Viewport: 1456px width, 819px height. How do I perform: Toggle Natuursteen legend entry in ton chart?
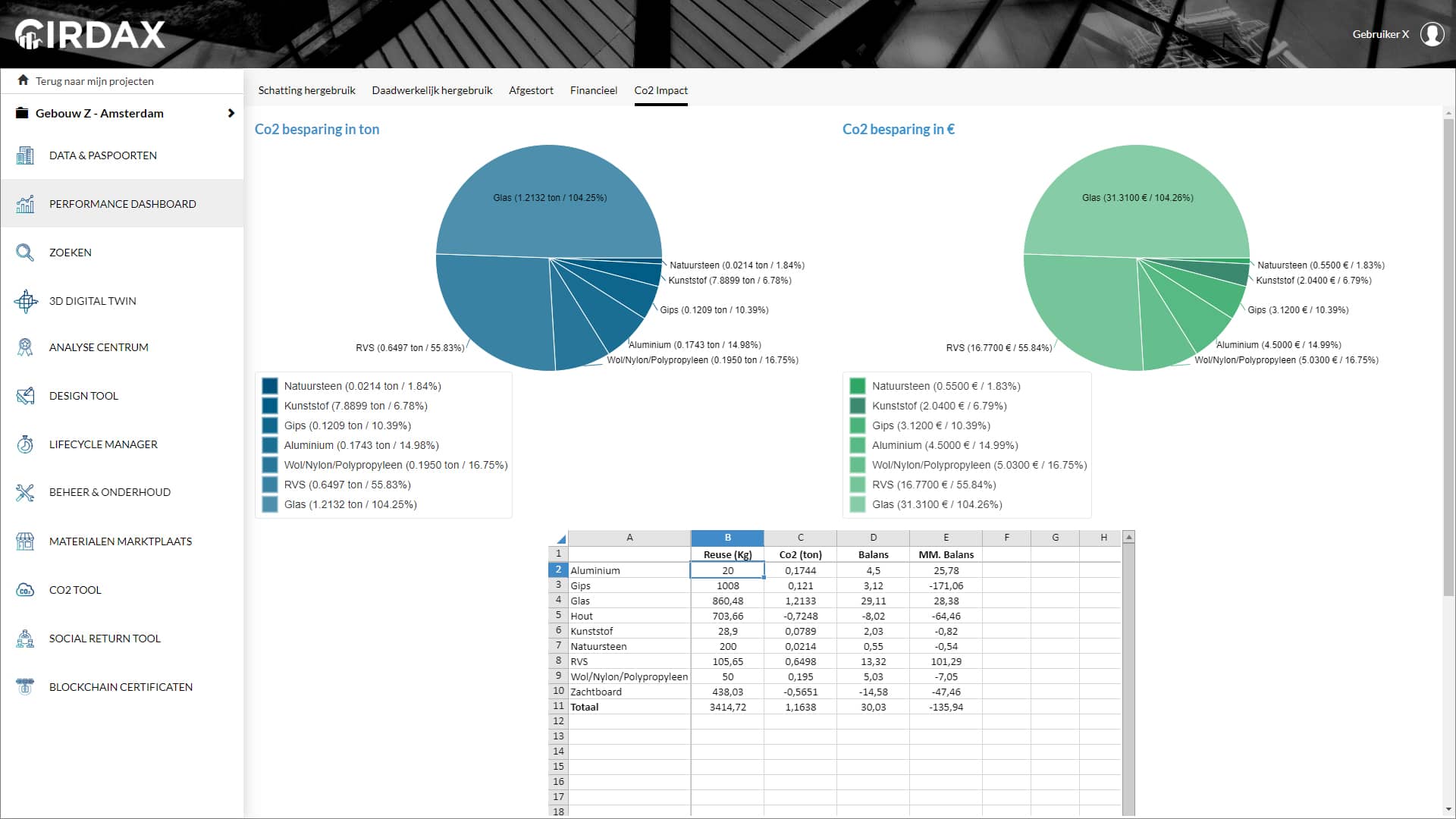[362, 386]
